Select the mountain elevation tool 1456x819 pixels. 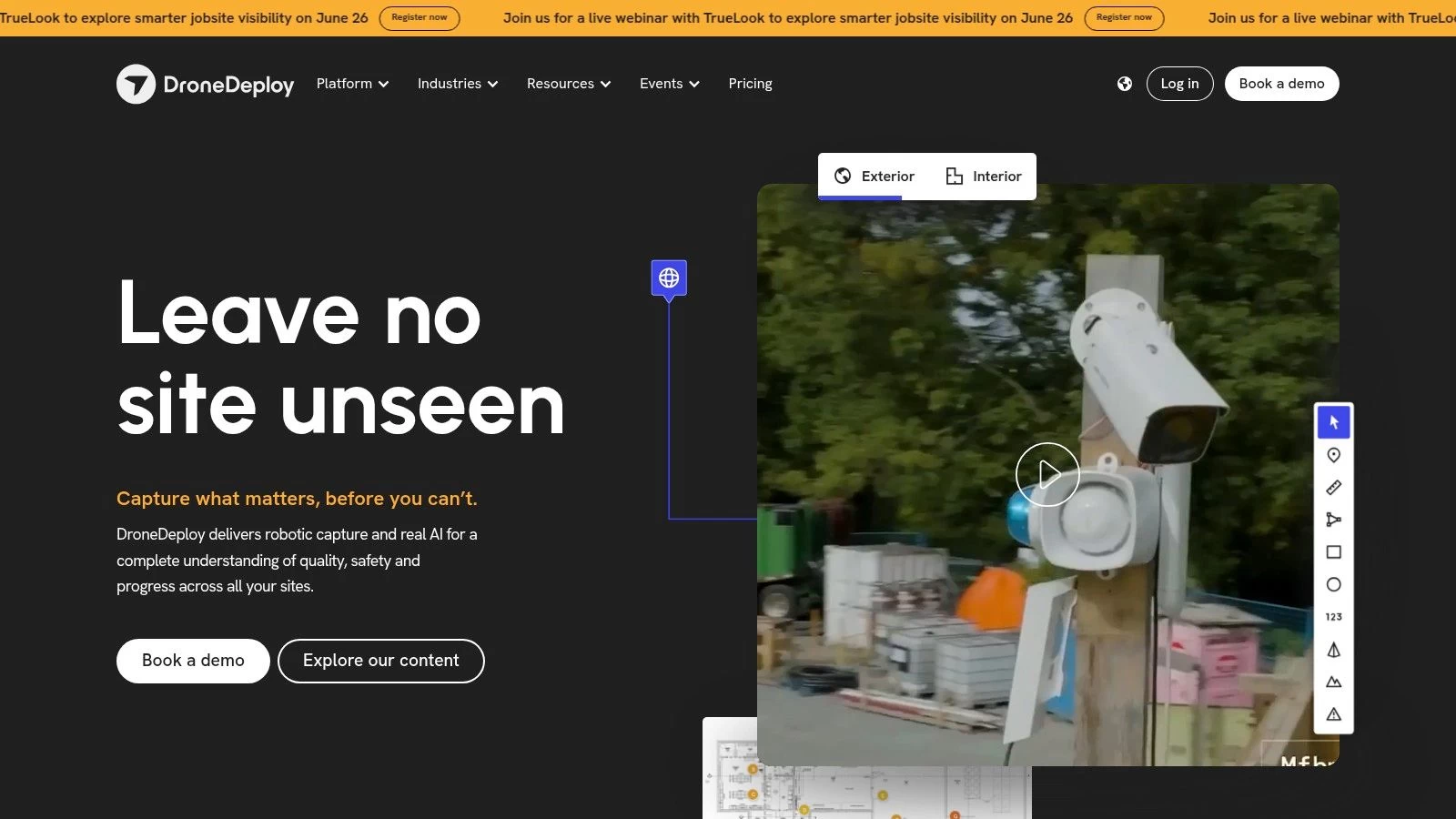(x=1334, y=682)
